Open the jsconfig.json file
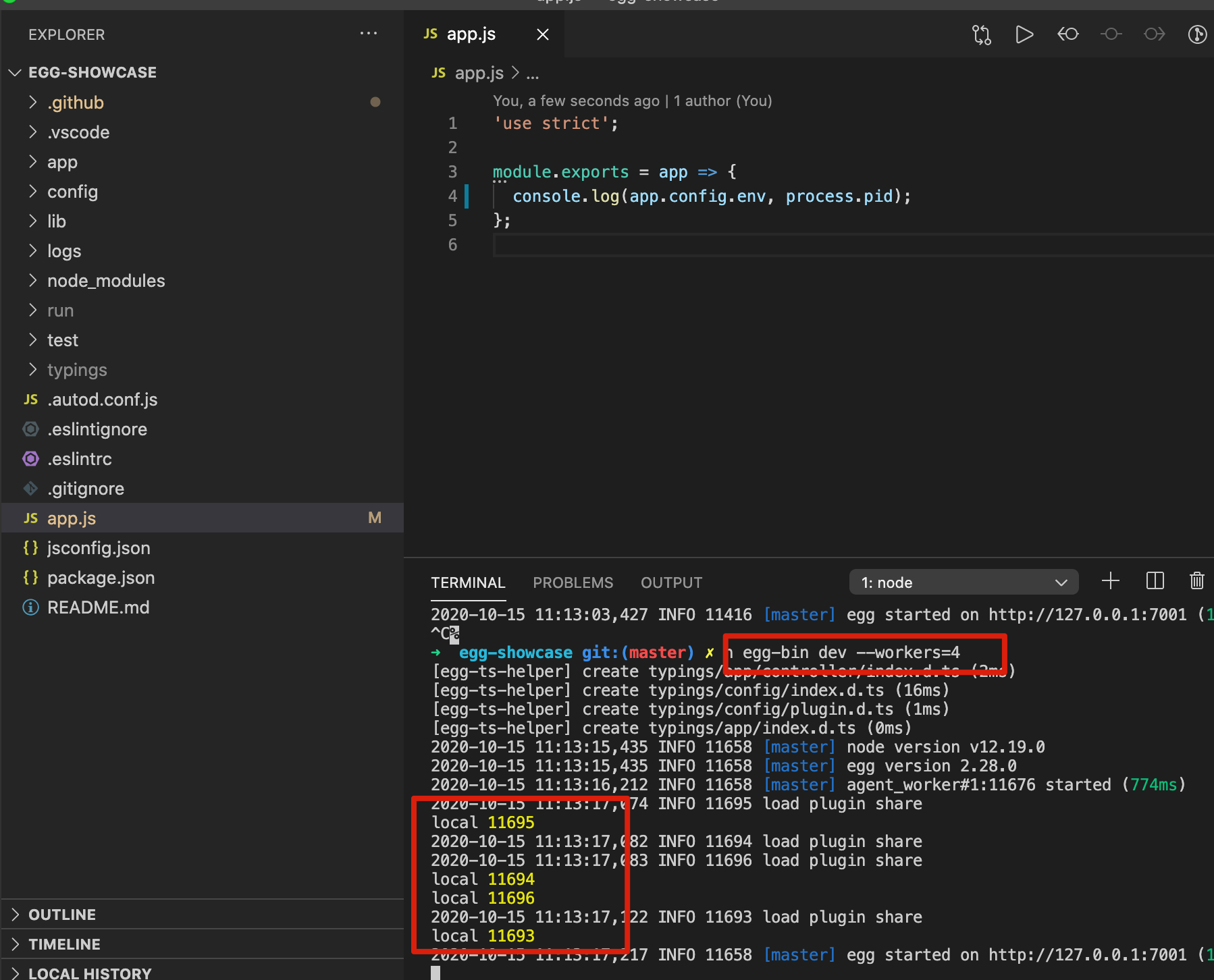This screenshot has width=1214, height=980. click(99, 547)
